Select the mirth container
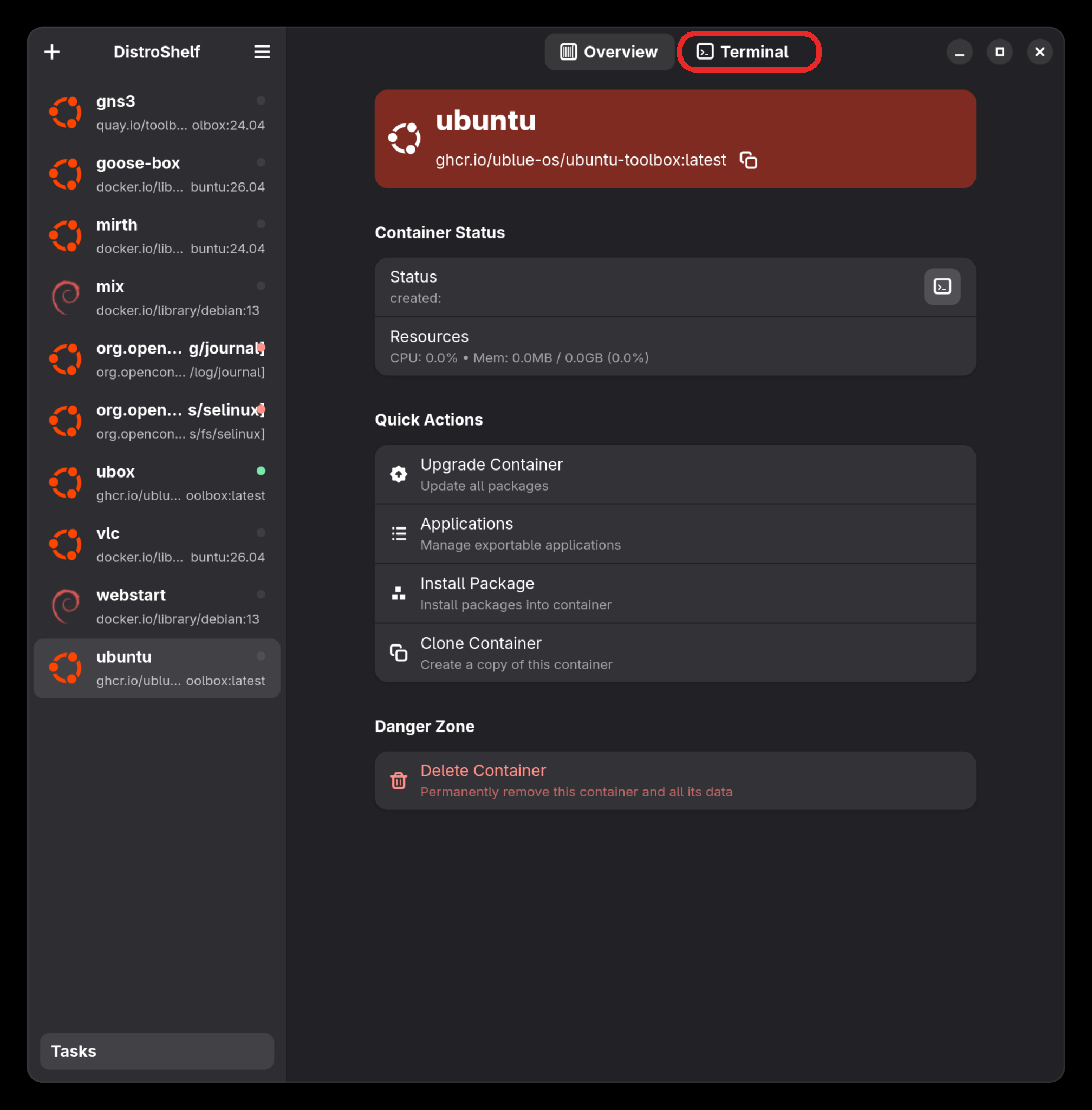Image resolution: width=1092 pixels, height=1110 pixels. click(157, 236)
